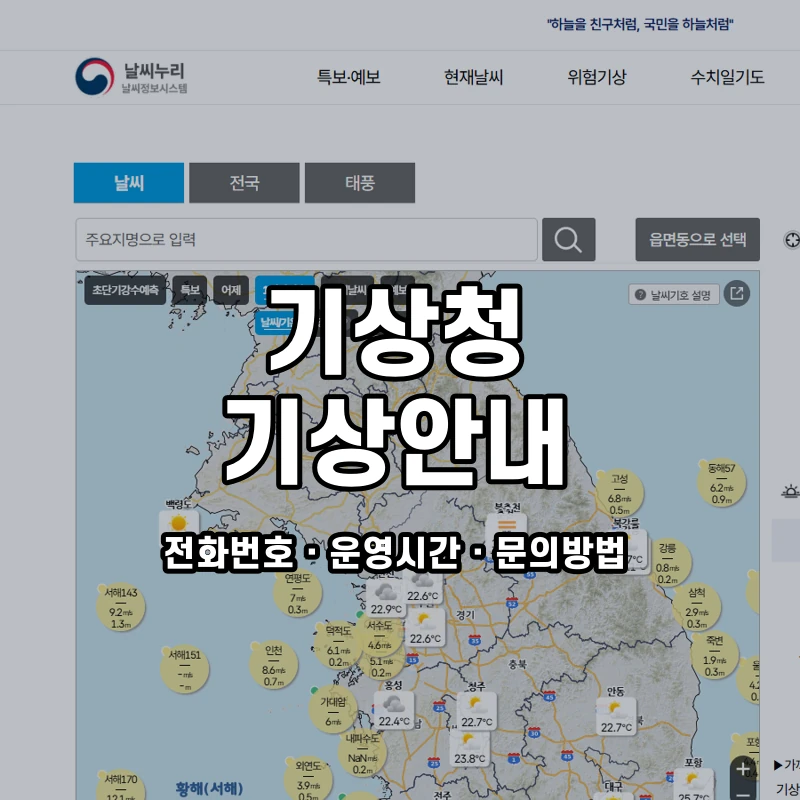Screen dimensions: 800x800
Task: Click the magnifier search button
Action: 568,239
